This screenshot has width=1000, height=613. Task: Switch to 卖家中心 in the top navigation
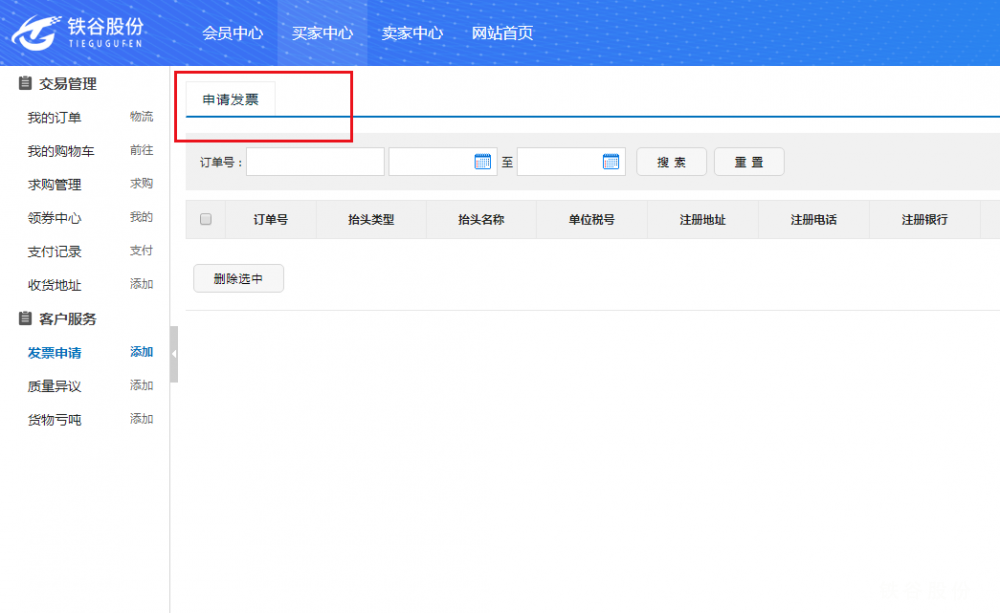click(x=412, y=33)
